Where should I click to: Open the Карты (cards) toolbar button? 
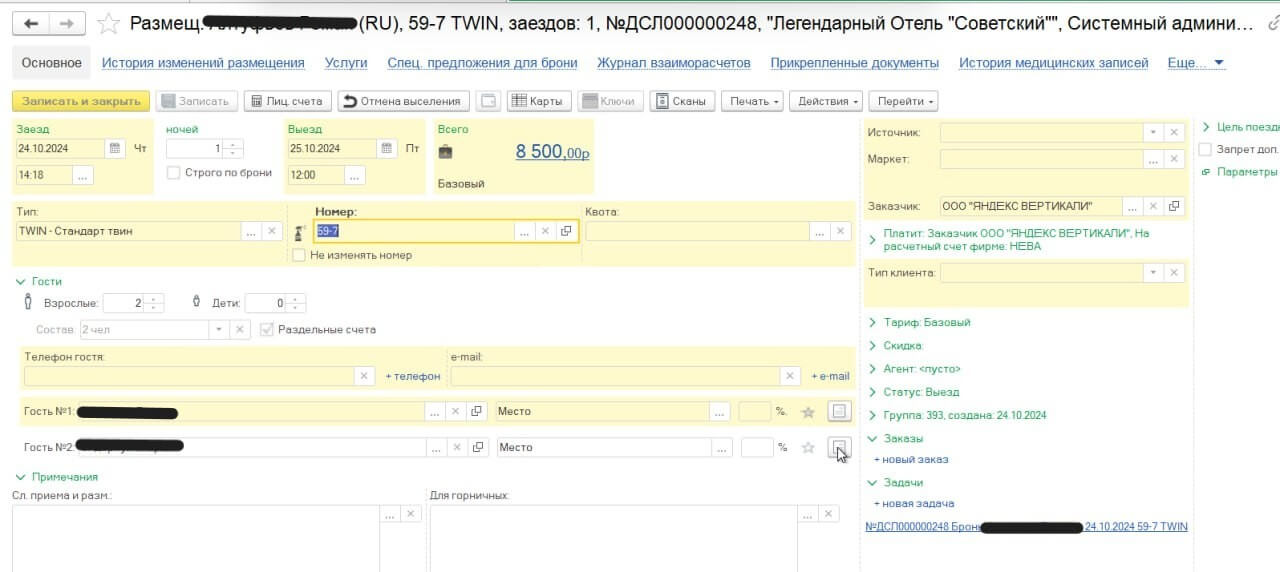(x=538, y=101)
